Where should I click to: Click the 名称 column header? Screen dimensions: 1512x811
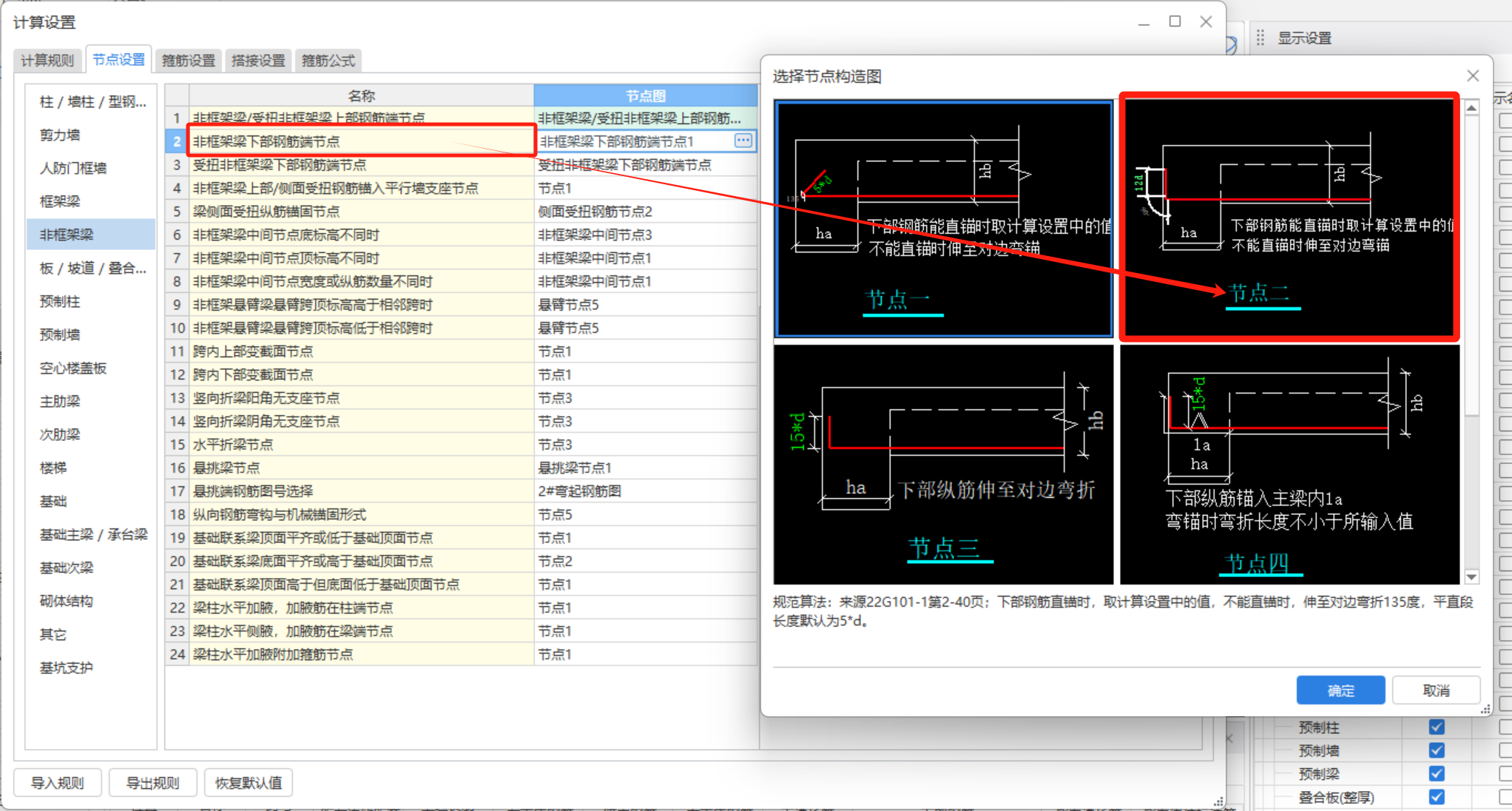pos(361,95)
